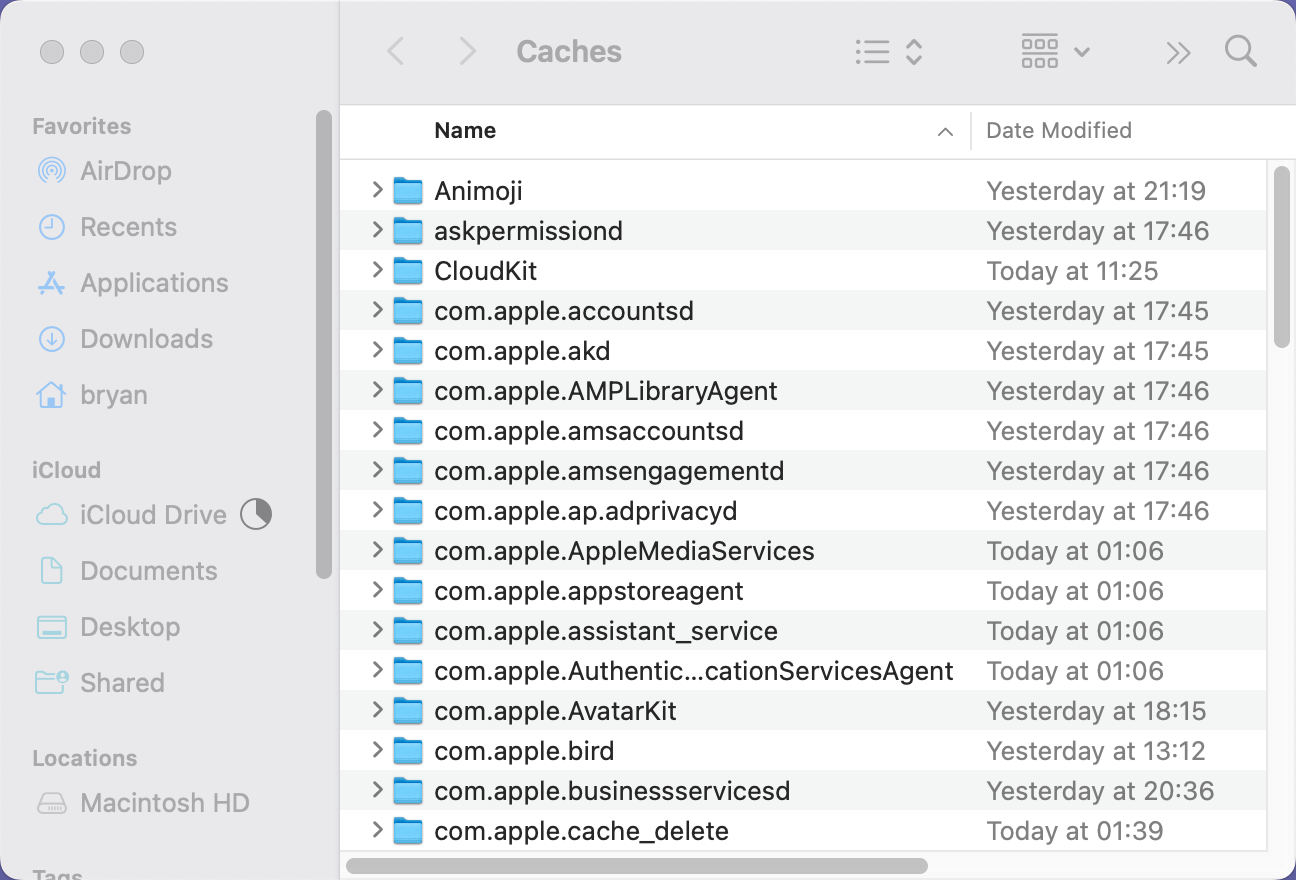Image resolution: width=1296 pixels, height=880 pixels.
Task: Open the Animoji folder
Action: coord(478,190)
